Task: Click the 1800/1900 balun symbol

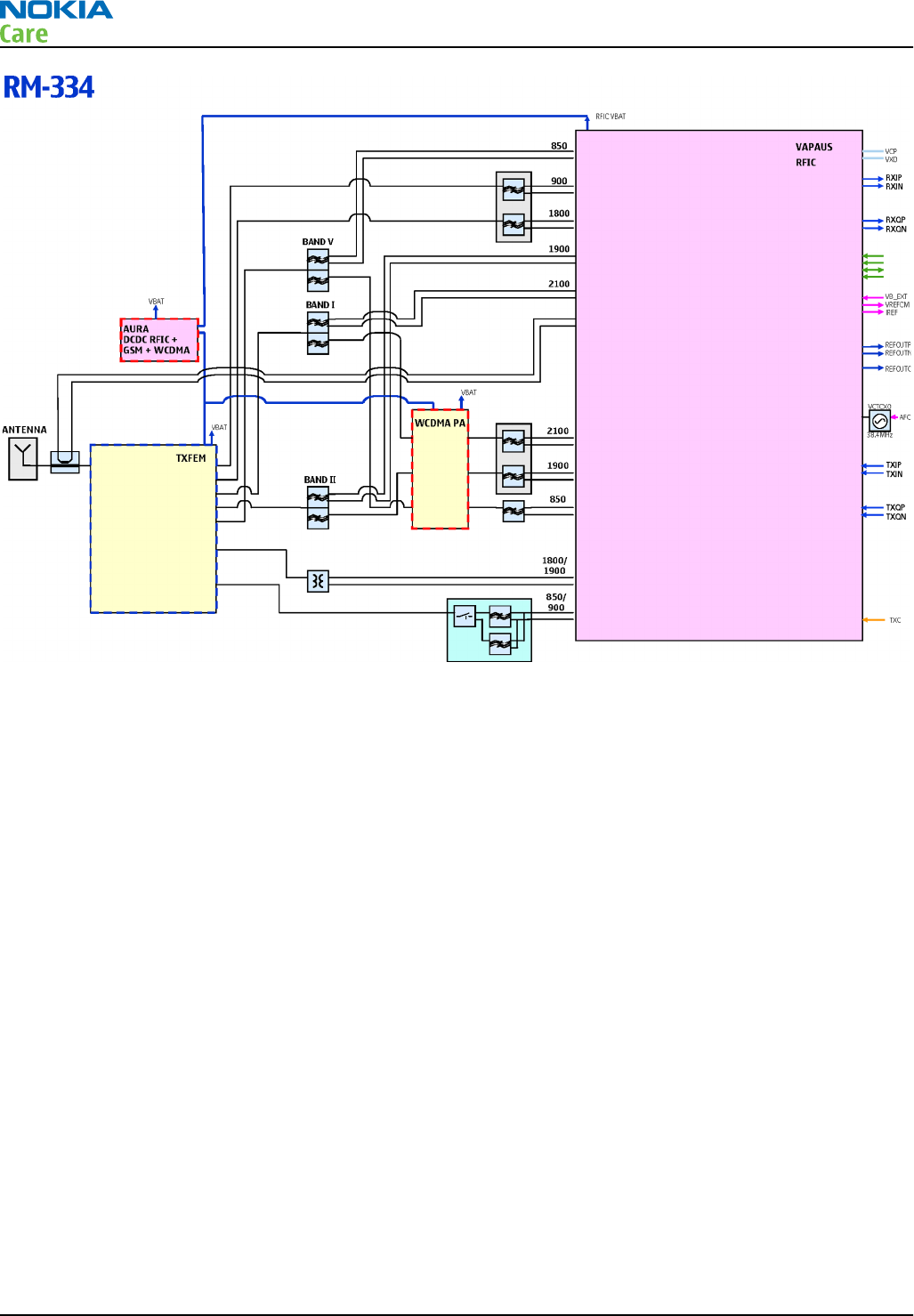Action: coord(318,581)
